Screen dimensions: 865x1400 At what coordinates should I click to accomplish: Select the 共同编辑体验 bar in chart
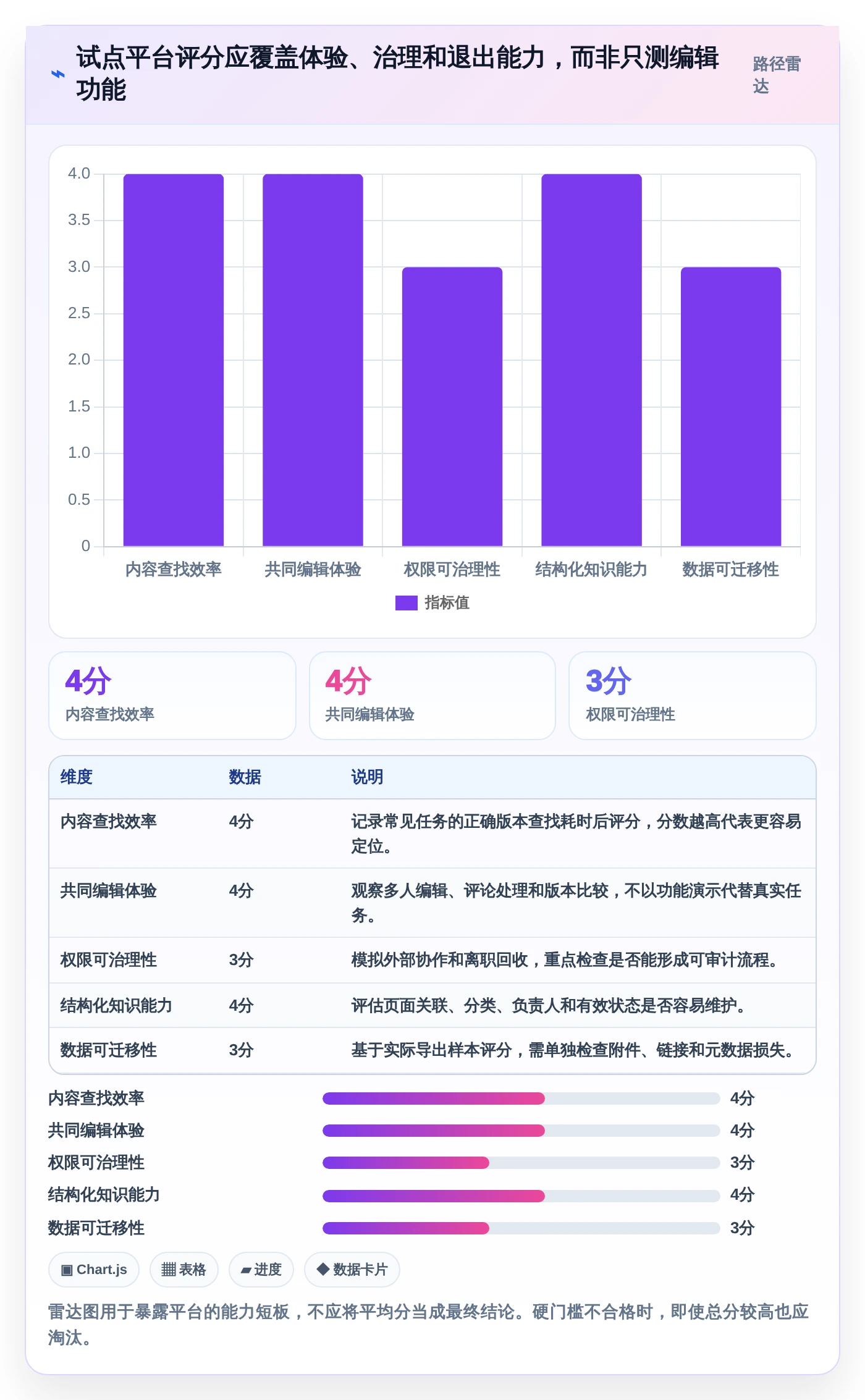(313, 360)
